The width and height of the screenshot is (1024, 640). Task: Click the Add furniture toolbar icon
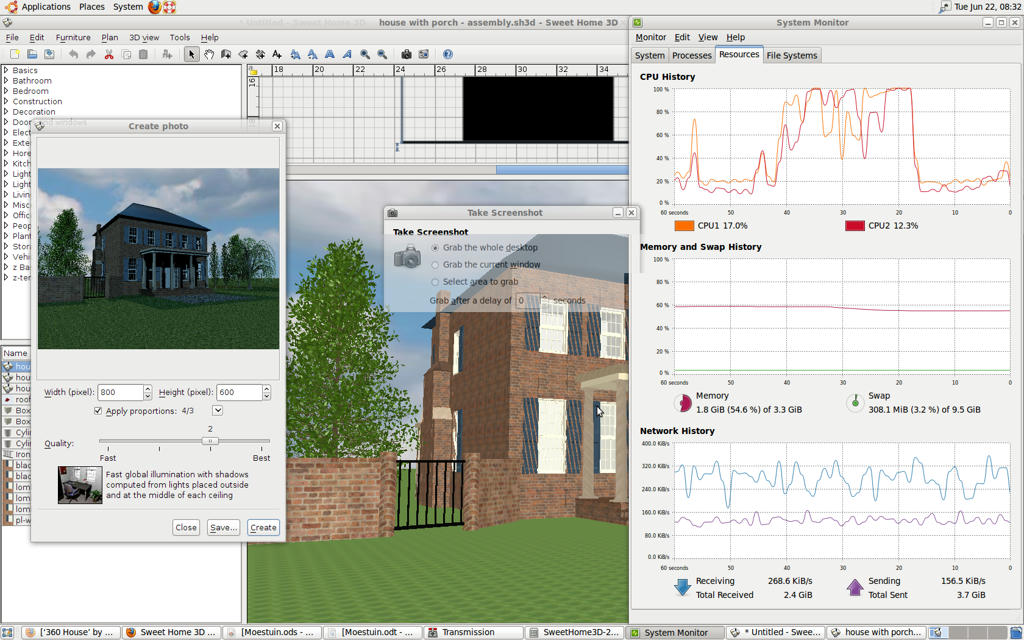point(167,54)
